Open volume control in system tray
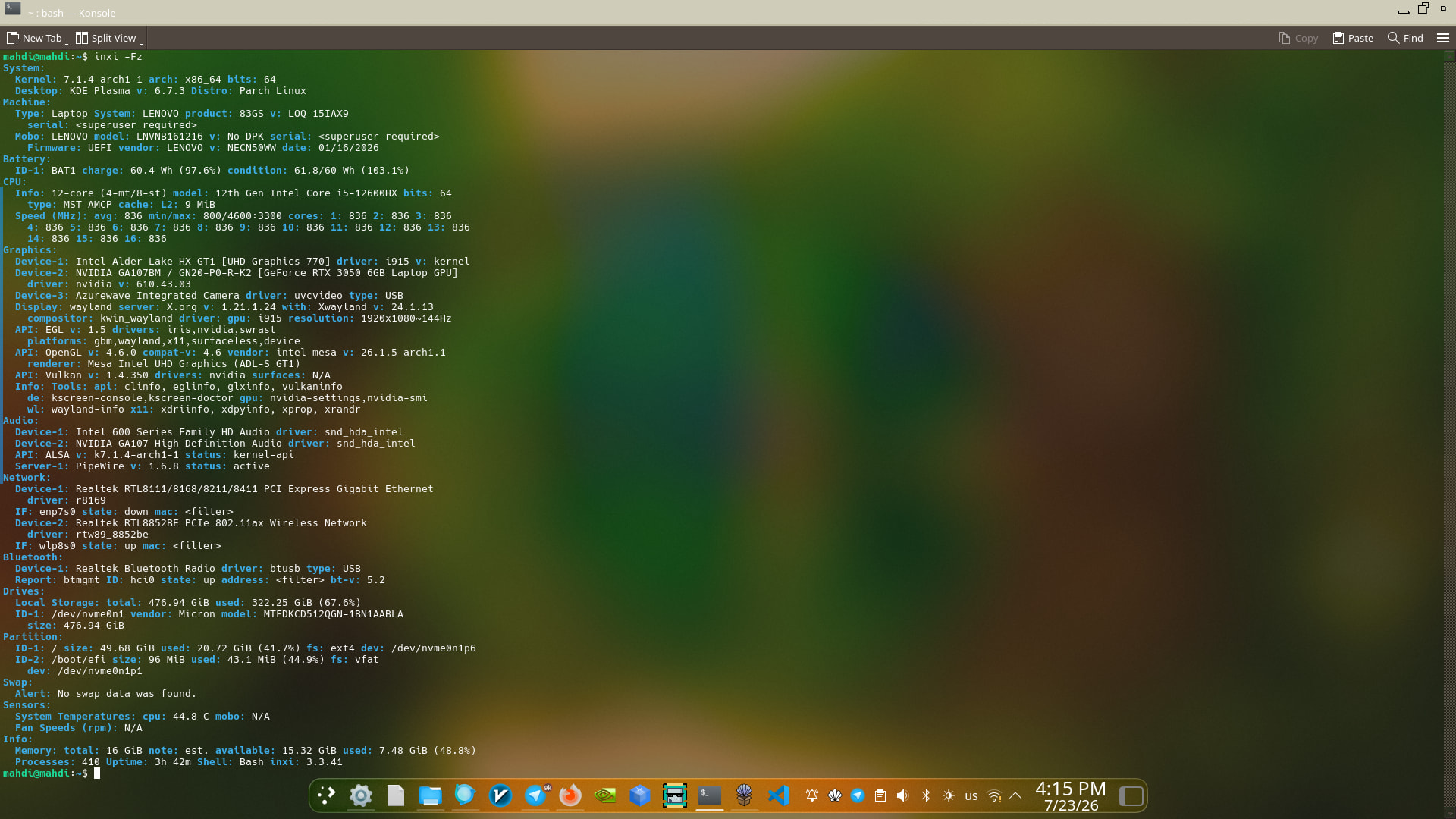Viewport: 1456px width, 819px height. point(902,795)
